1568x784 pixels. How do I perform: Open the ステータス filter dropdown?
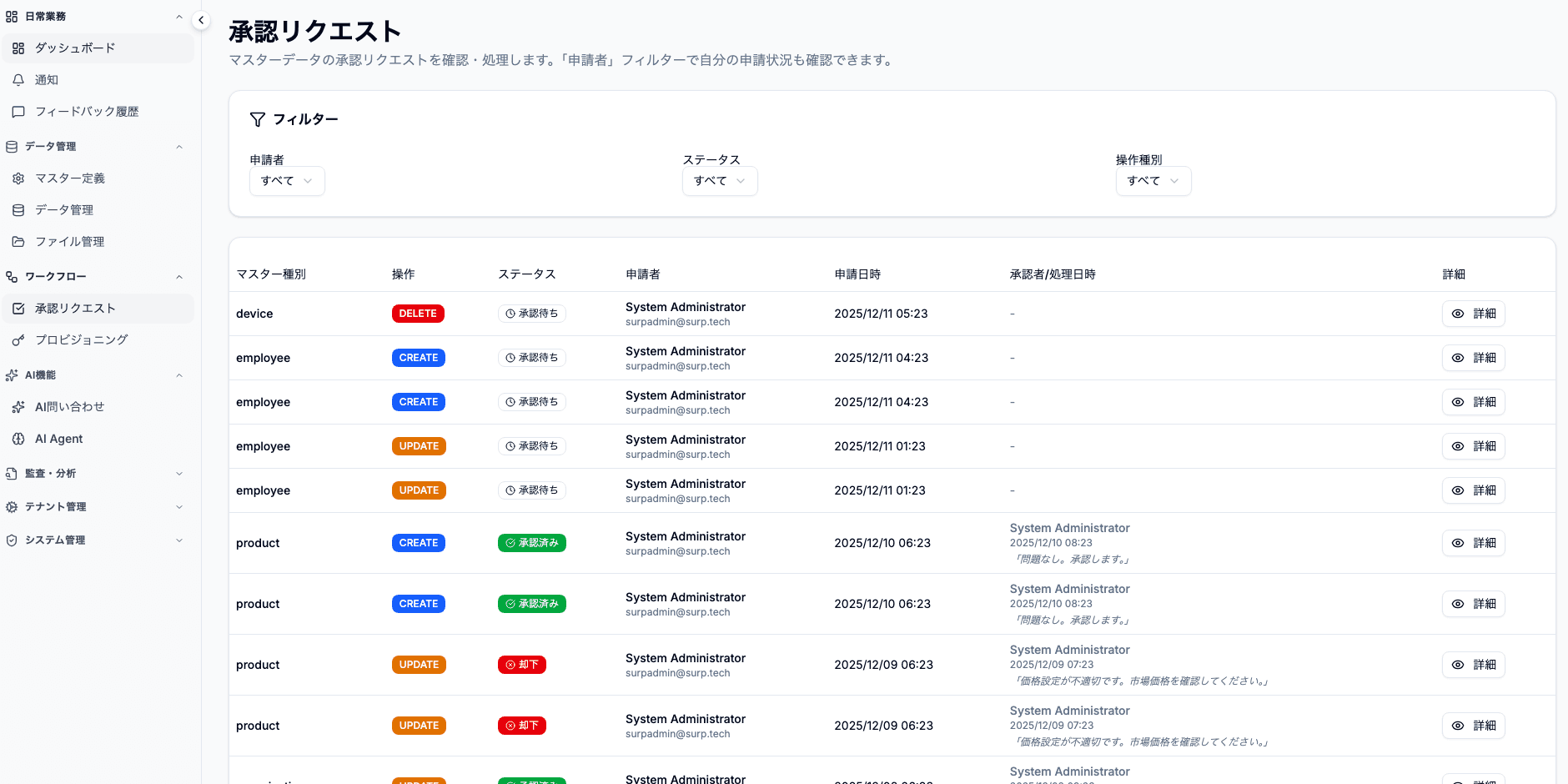point(720,181)
